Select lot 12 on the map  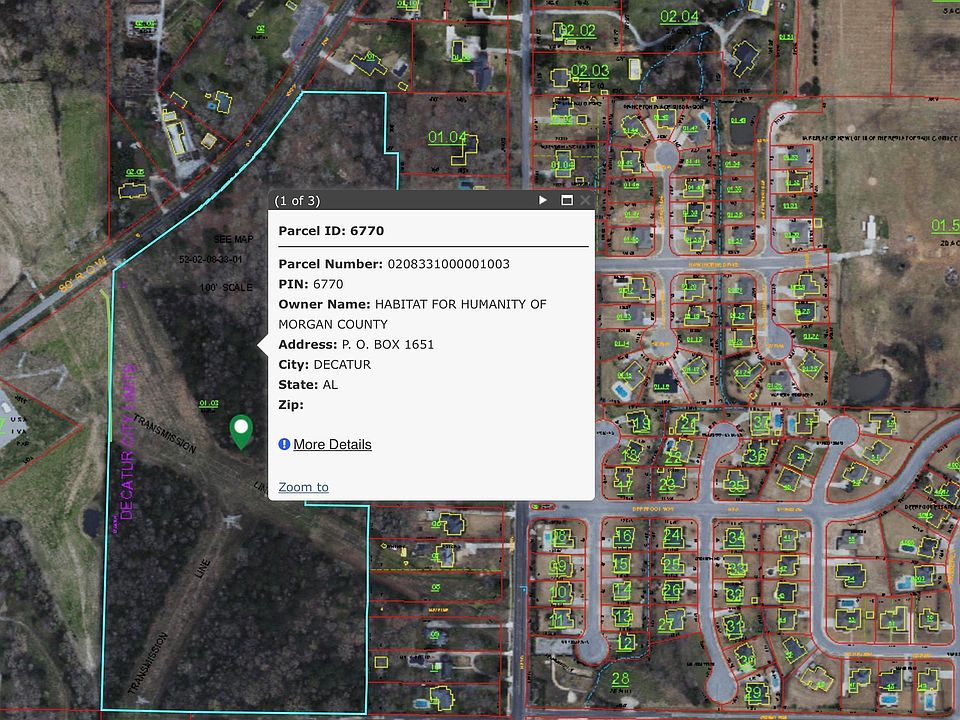(626, 642)
